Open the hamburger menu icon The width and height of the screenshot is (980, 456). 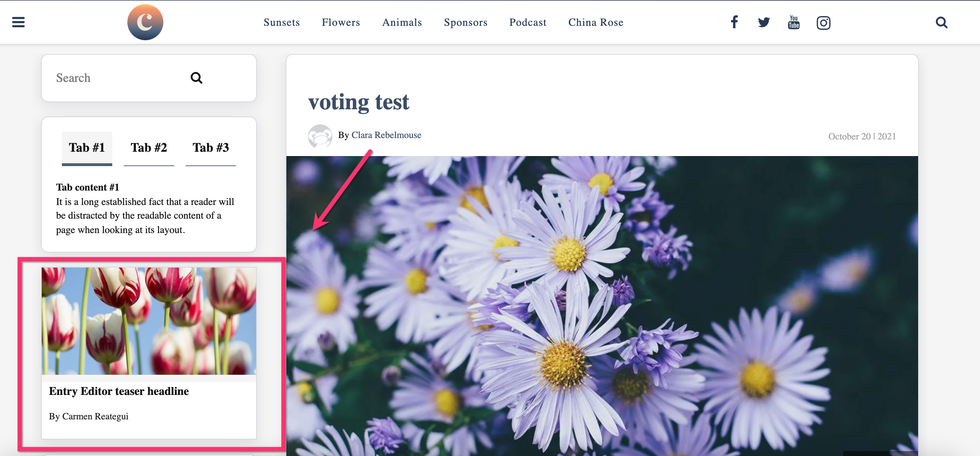(x=18, y=22)
